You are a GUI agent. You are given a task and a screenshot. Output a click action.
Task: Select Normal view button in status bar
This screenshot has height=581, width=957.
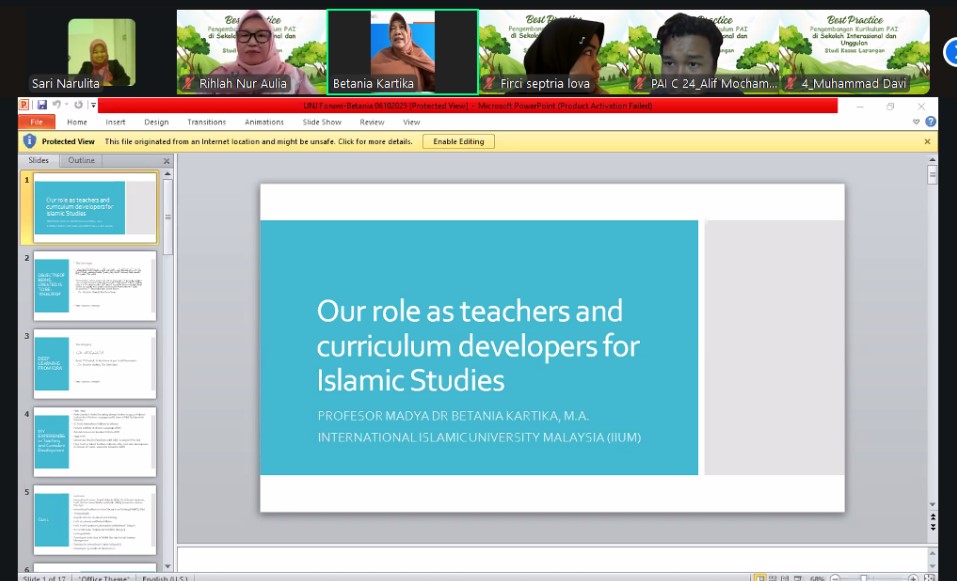(x=762, y=578)
